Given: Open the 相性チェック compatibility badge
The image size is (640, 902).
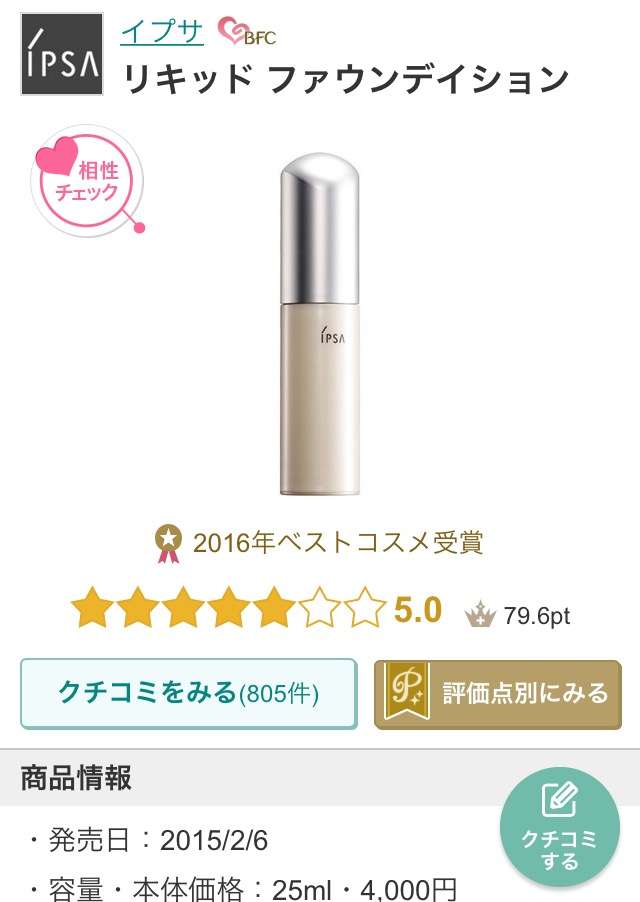Looking at the screenshot, I should 87,181.
